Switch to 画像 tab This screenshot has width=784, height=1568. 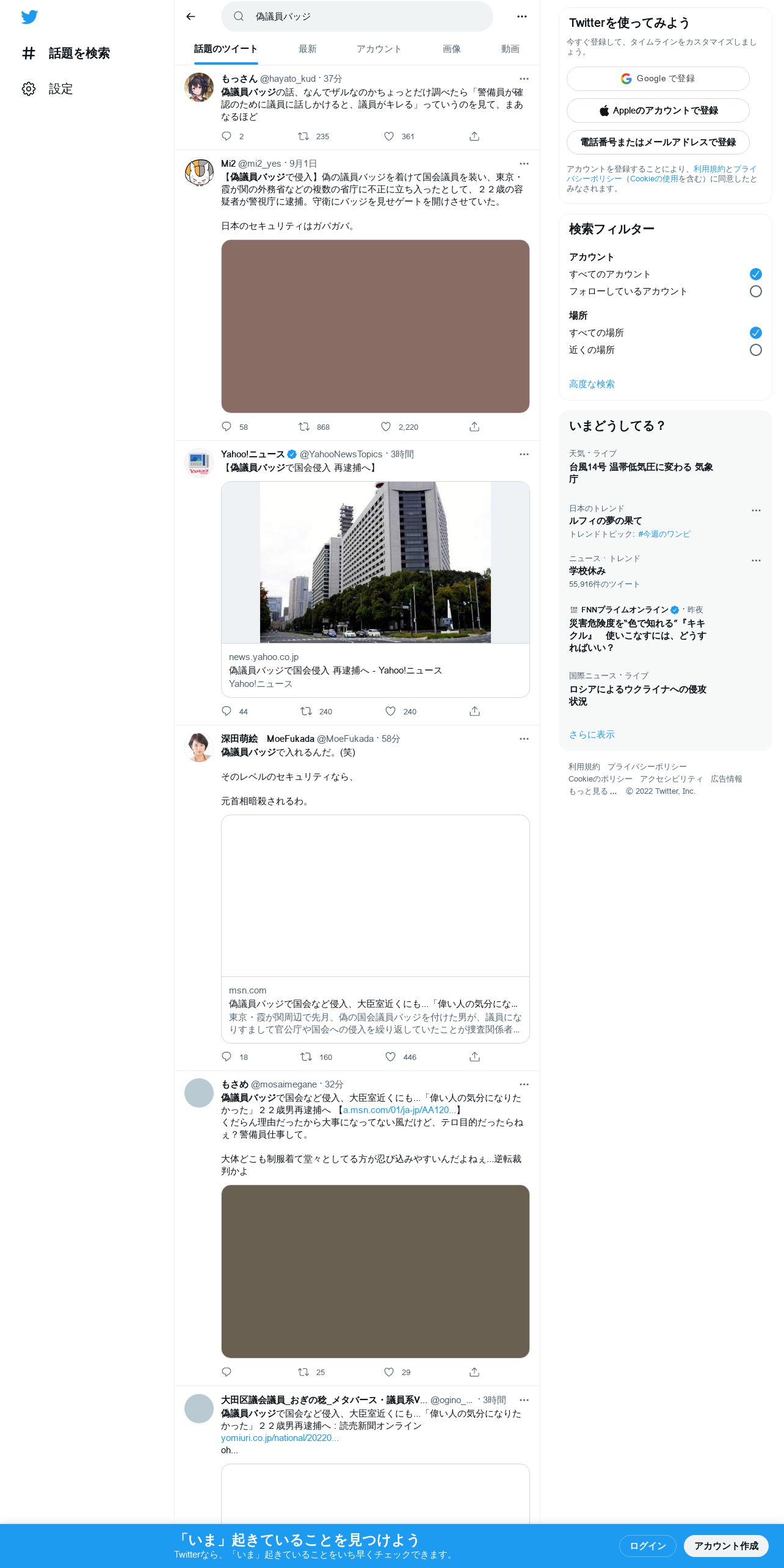click(x=452, y=49)
